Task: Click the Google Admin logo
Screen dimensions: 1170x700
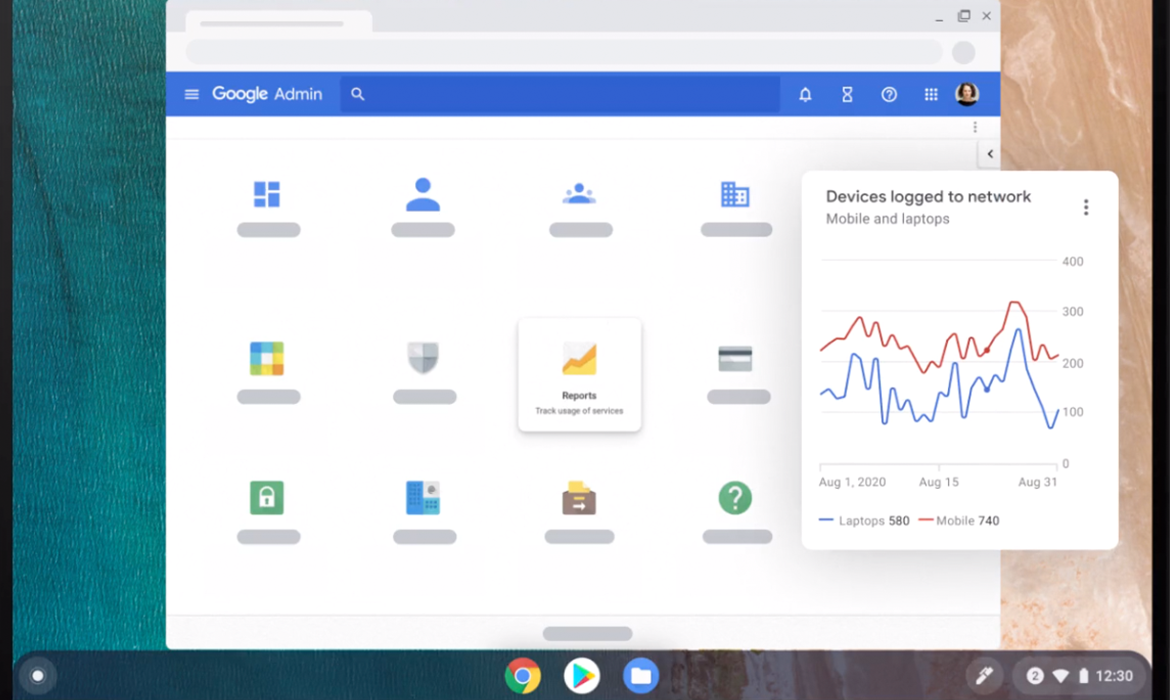Action: point(267,94)
